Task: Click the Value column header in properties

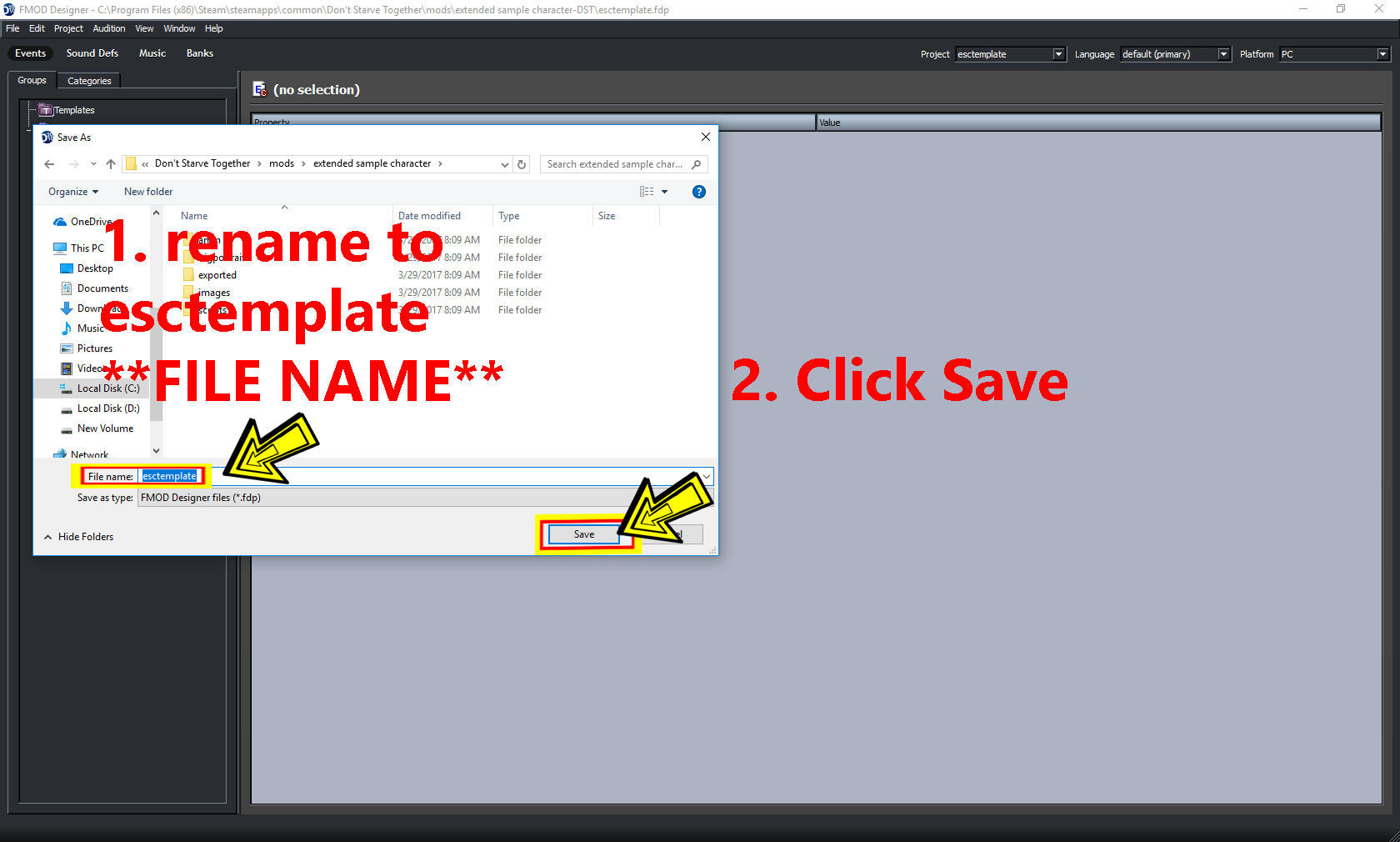Action: 1098,123
